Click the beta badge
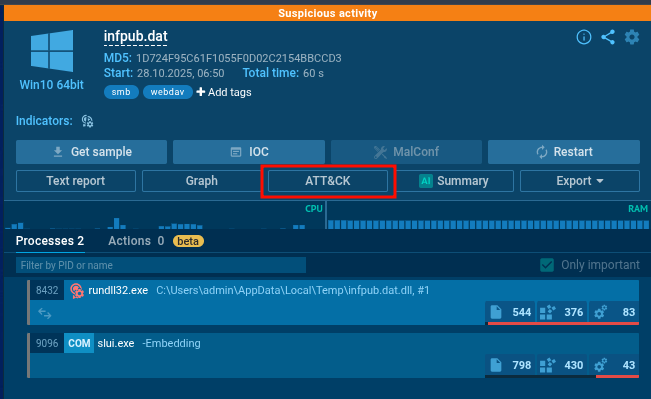 (x=188, y=241)
